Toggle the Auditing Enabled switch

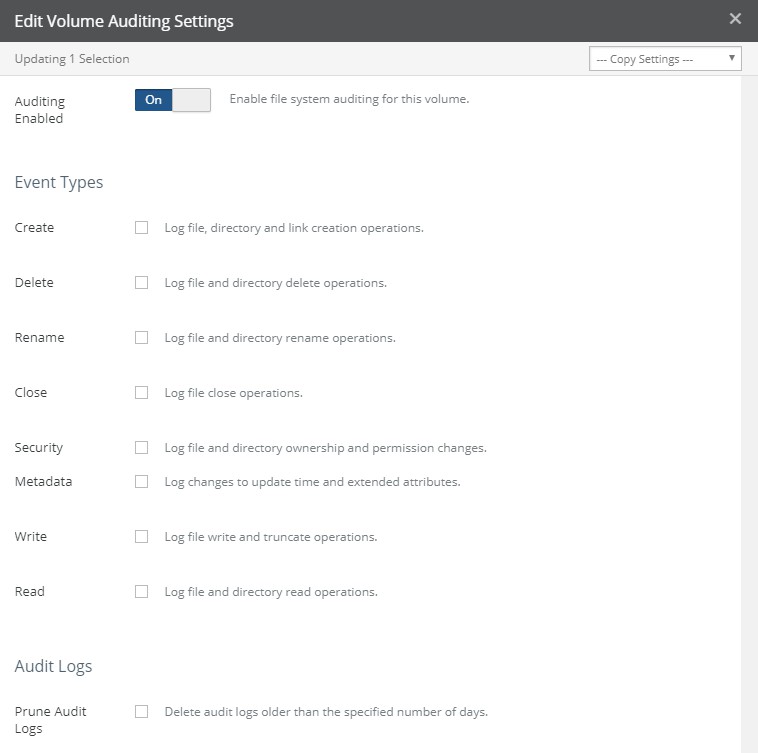point(173,100)
